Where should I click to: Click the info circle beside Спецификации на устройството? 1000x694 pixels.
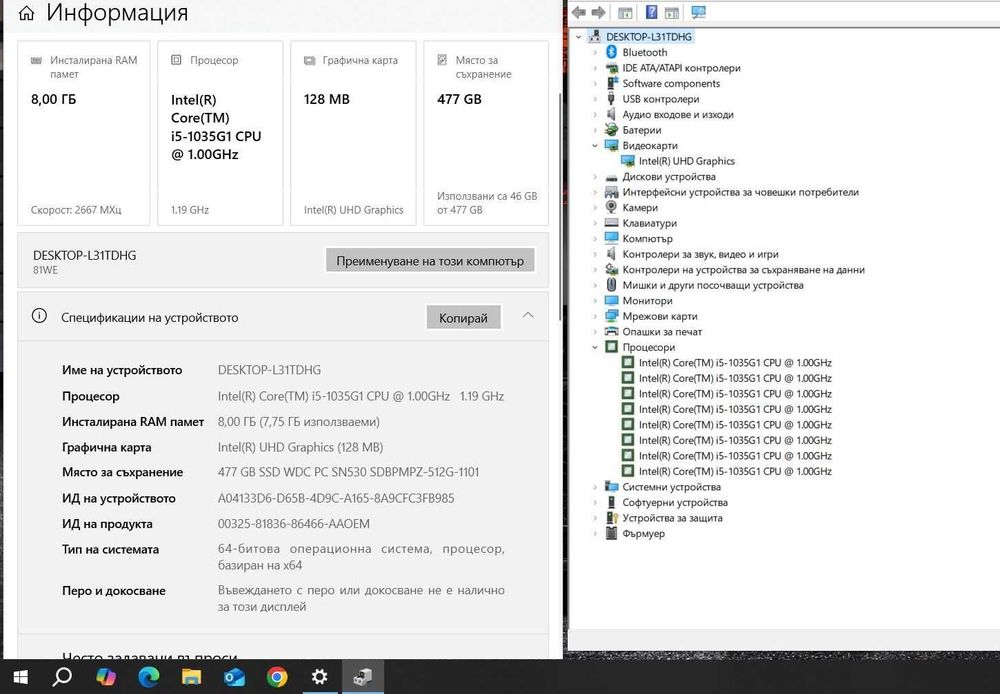pyautogui.click(x=39, y=316)
